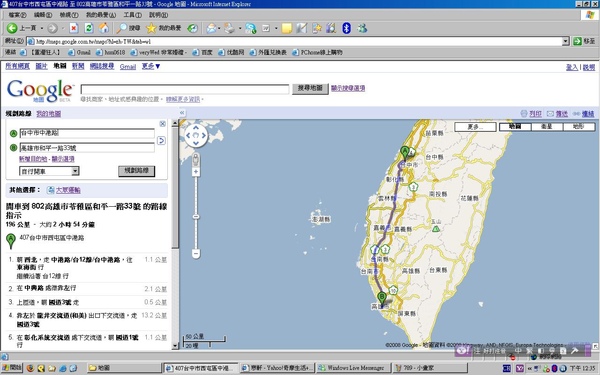Swap start and destination arrow icon

click(x=161, y=140)
